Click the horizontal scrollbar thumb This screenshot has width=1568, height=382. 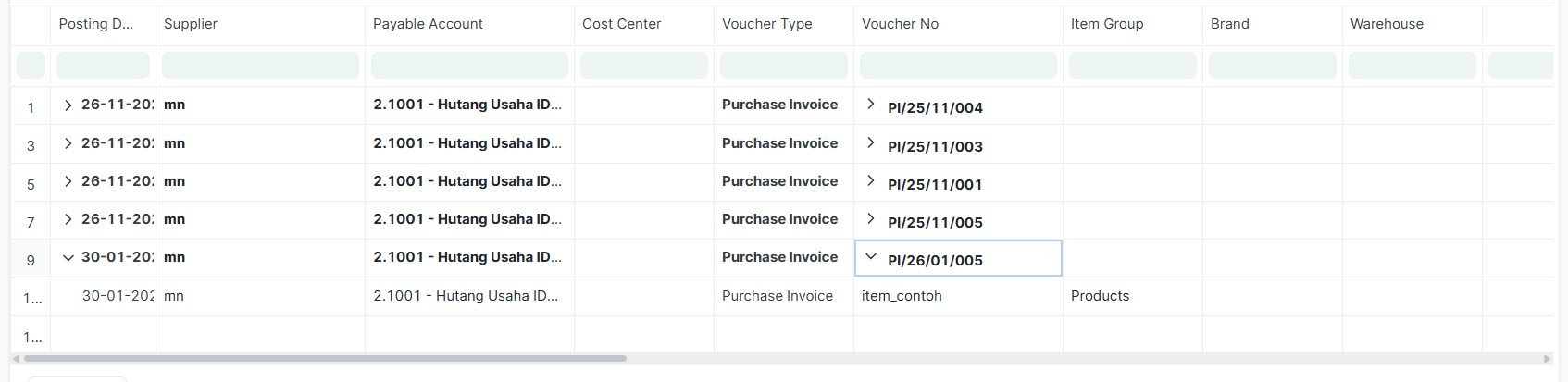(x=324, y=359)
